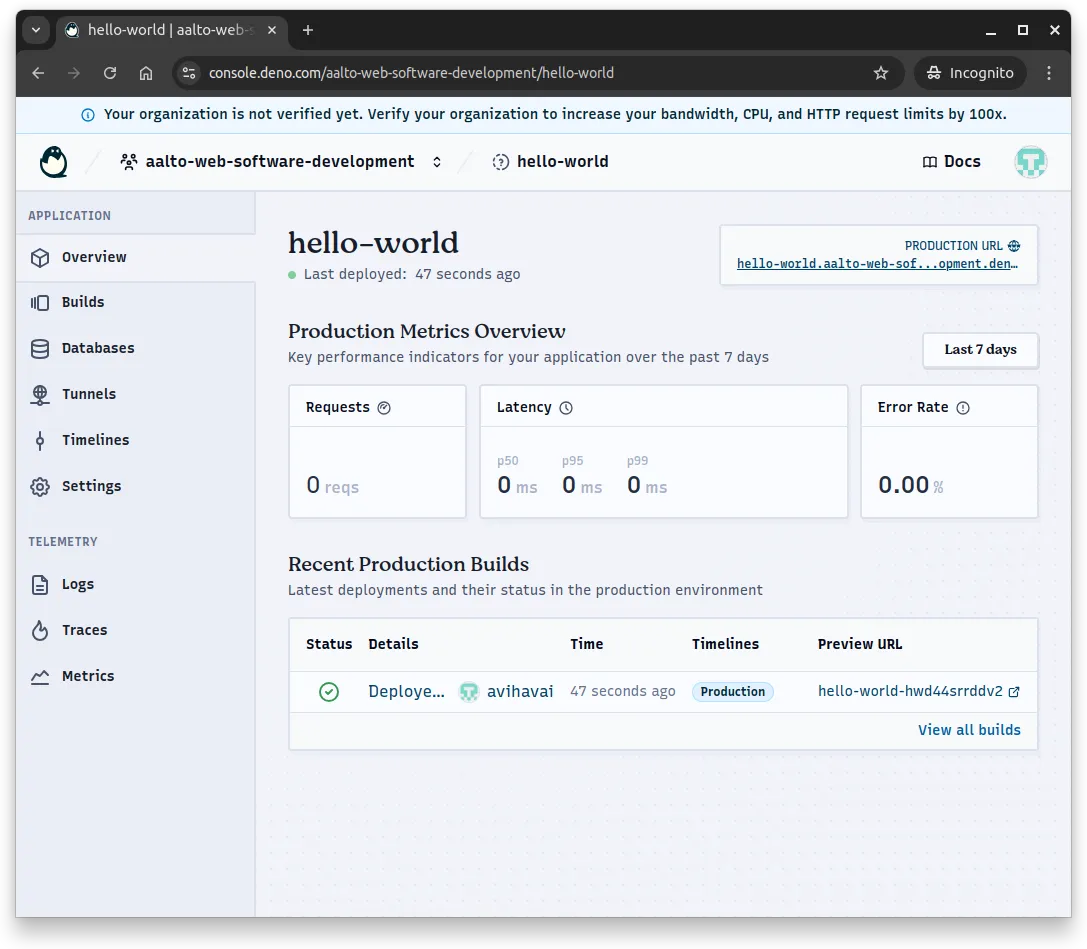Click the Latency info icon
Image resolution: width=1087 pixels, height=949 pixels.
click(566, 407)
